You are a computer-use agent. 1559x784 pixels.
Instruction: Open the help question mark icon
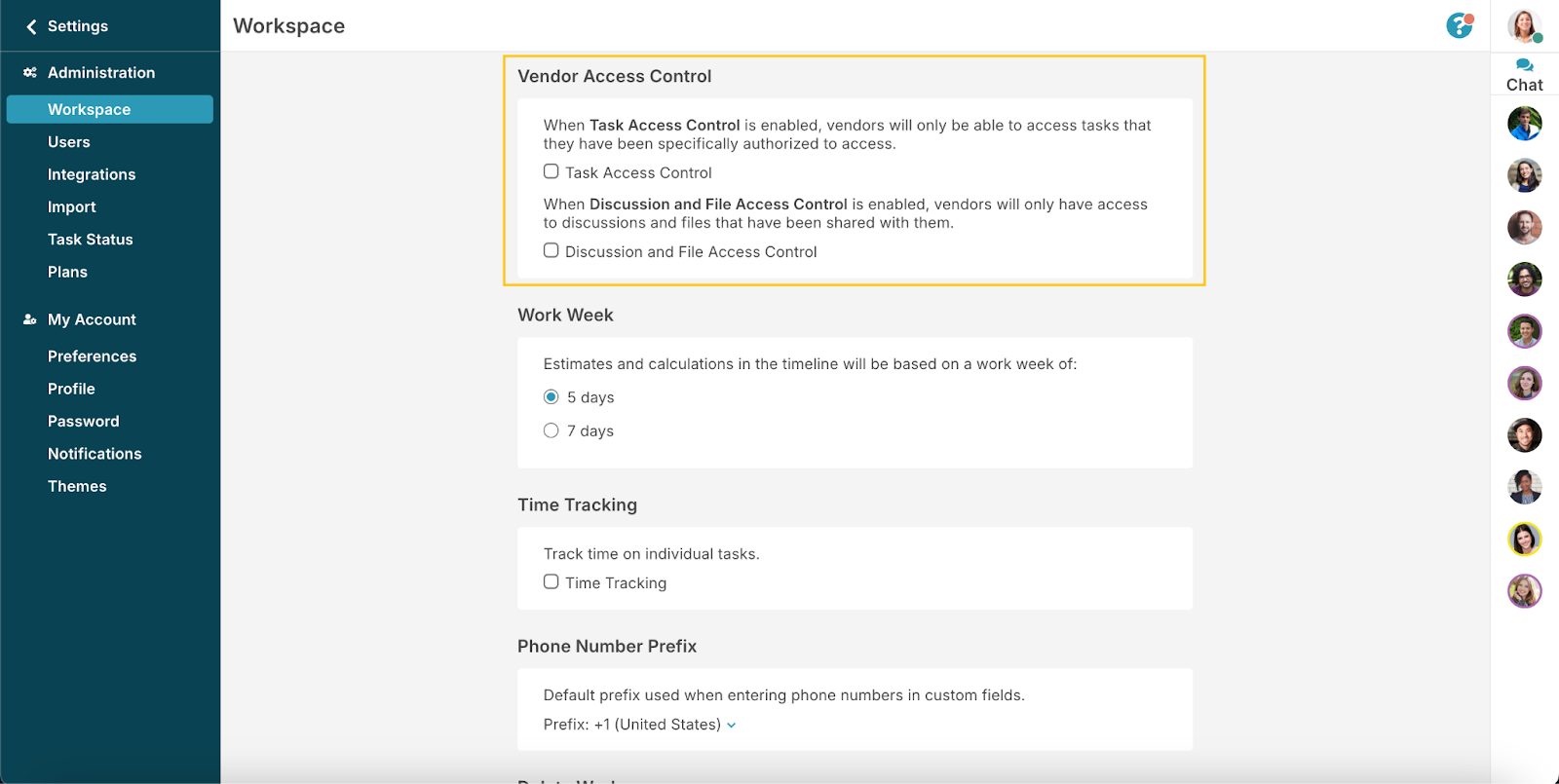tap(1459, 25)
